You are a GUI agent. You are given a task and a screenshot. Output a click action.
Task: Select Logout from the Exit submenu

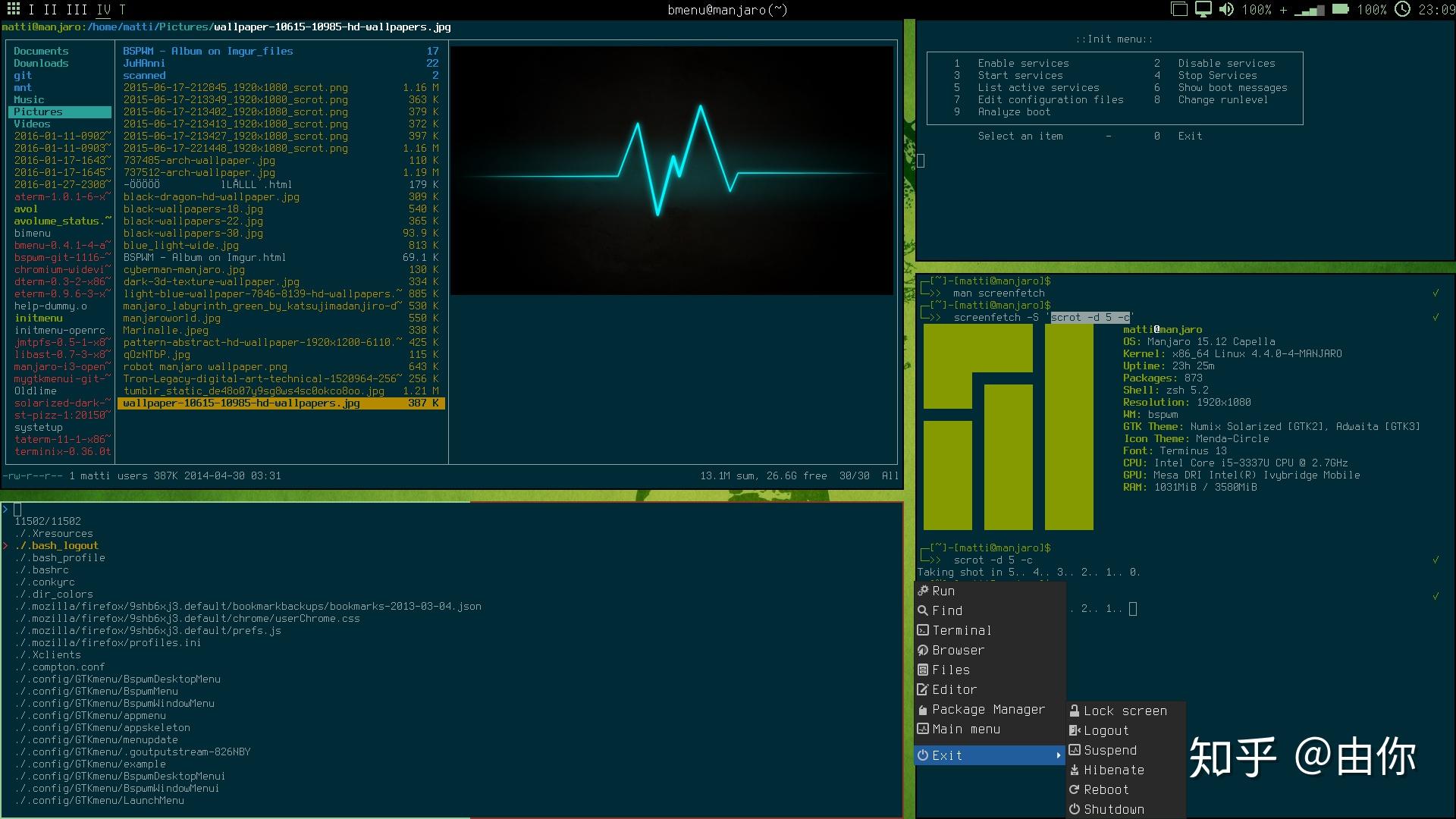pyautogui.click(x=1106, y=730)
